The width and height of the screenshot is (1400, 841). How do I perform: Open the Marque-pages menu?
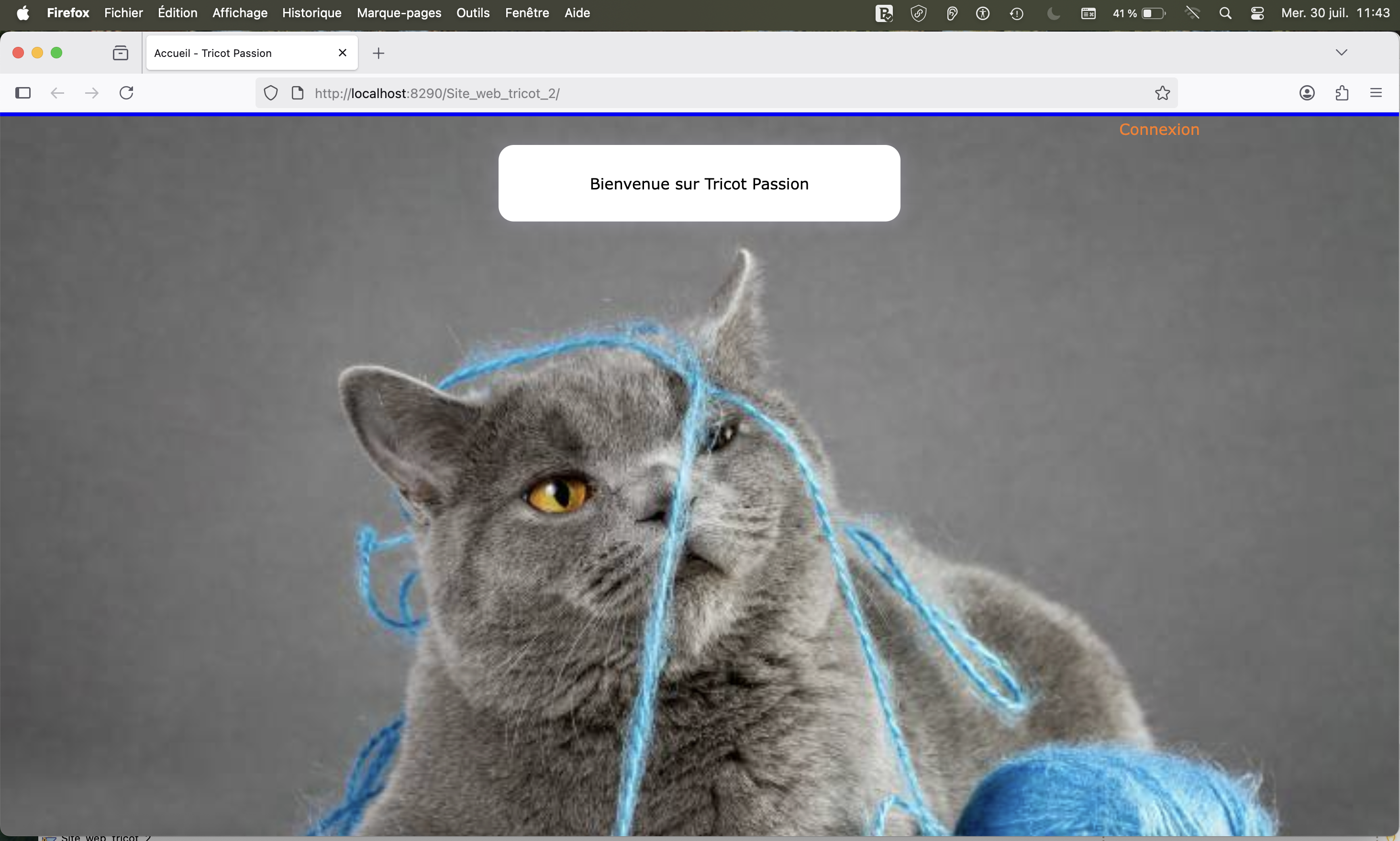(x=399, y=12)
